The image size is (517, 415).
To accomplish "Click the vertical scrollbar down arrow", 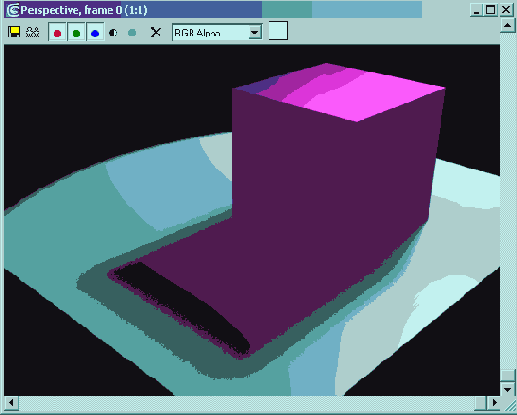I will coord(508,389).
